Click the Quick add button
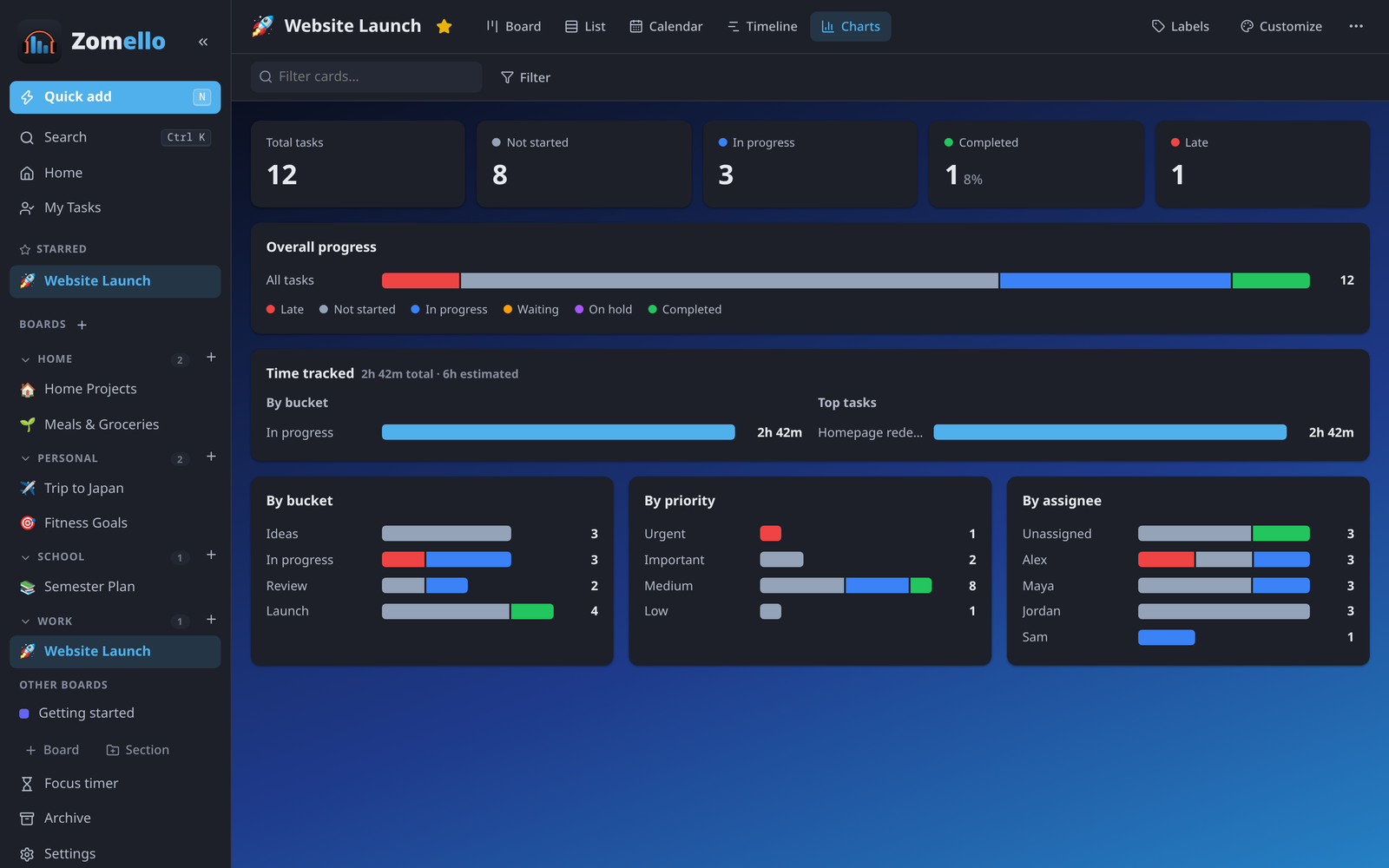This screenshot has height=868, width=1389. (x=115, y=97)
